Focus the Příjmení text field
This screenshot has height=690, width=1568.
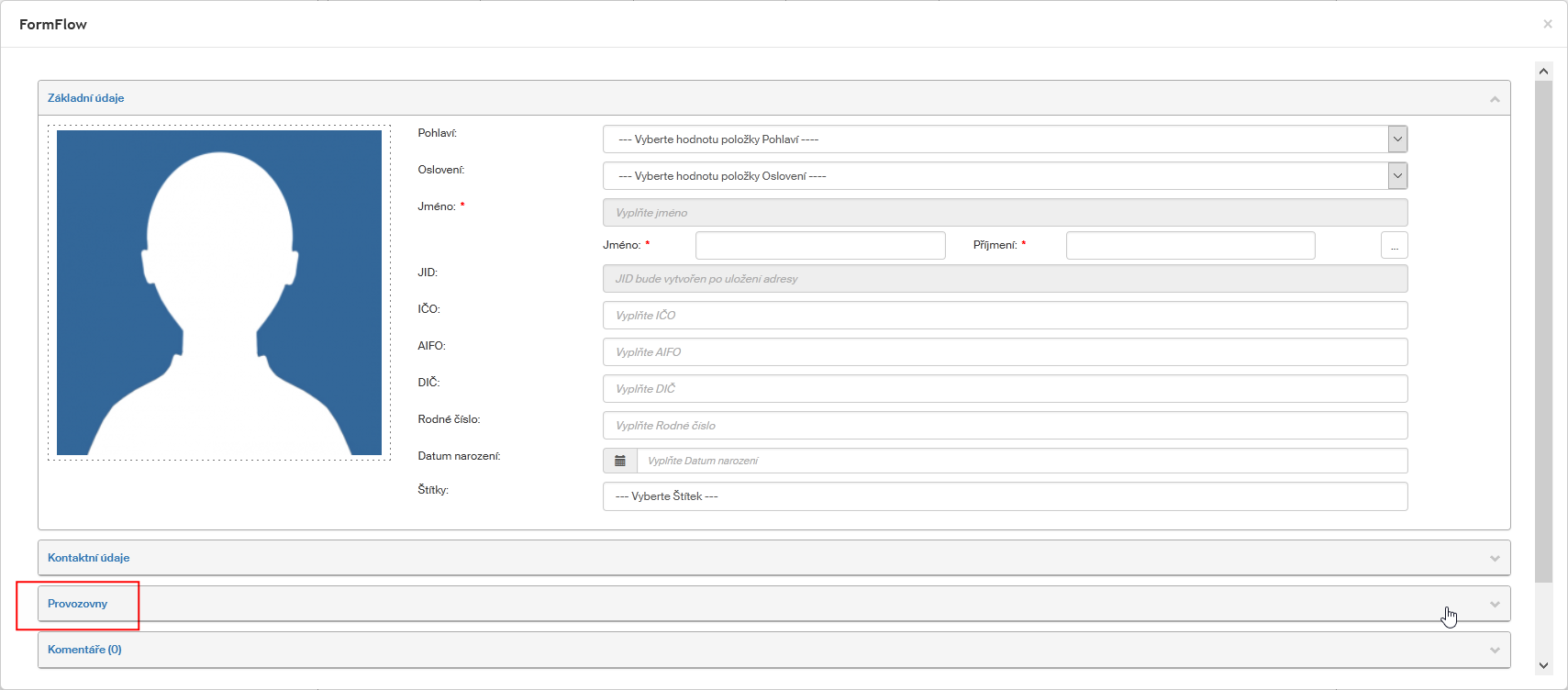click(1190, 245)
